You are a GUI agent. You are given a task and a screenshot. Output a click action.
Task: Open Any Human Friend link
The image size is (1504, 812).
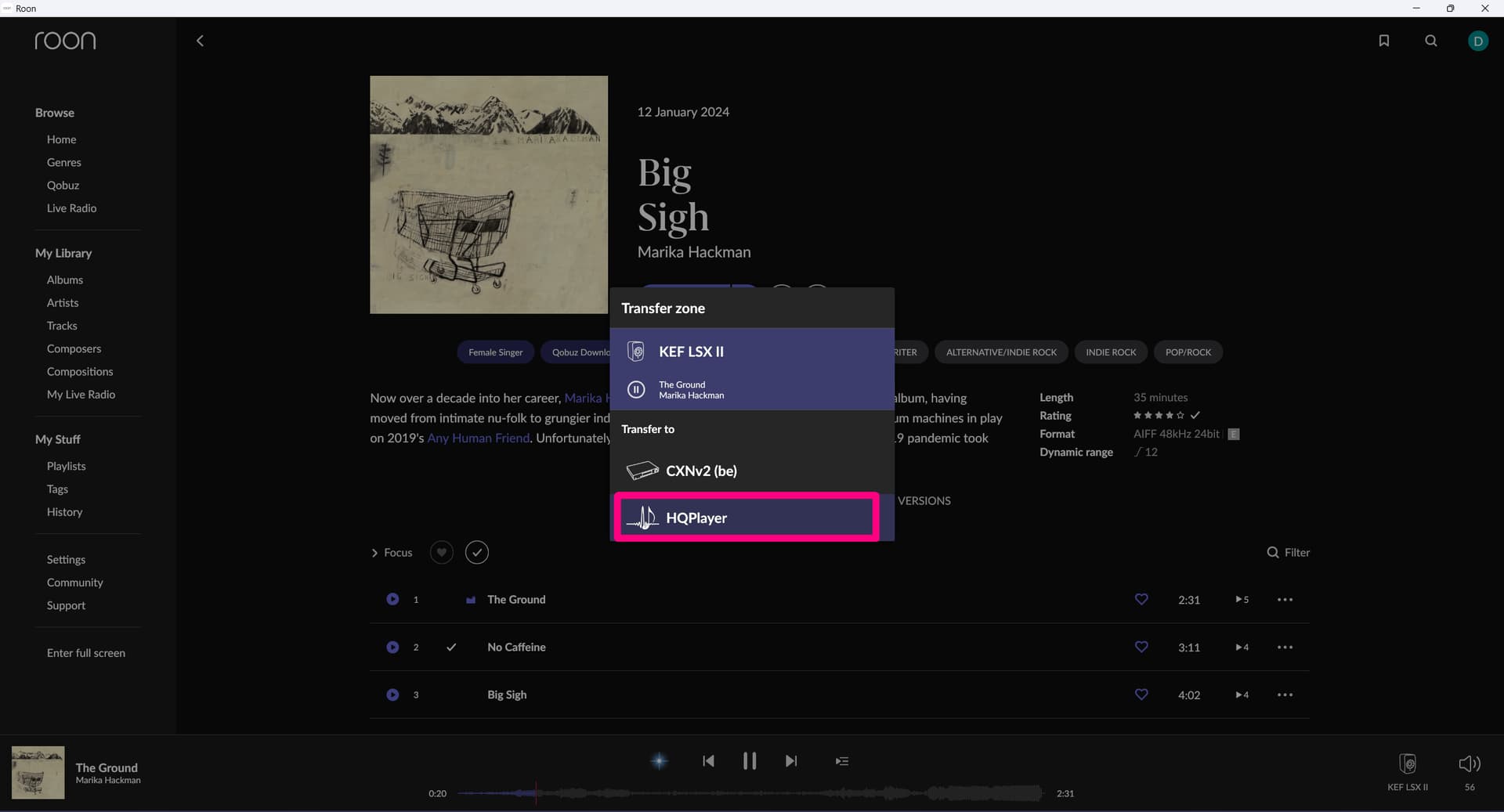[x=478, y=438]
